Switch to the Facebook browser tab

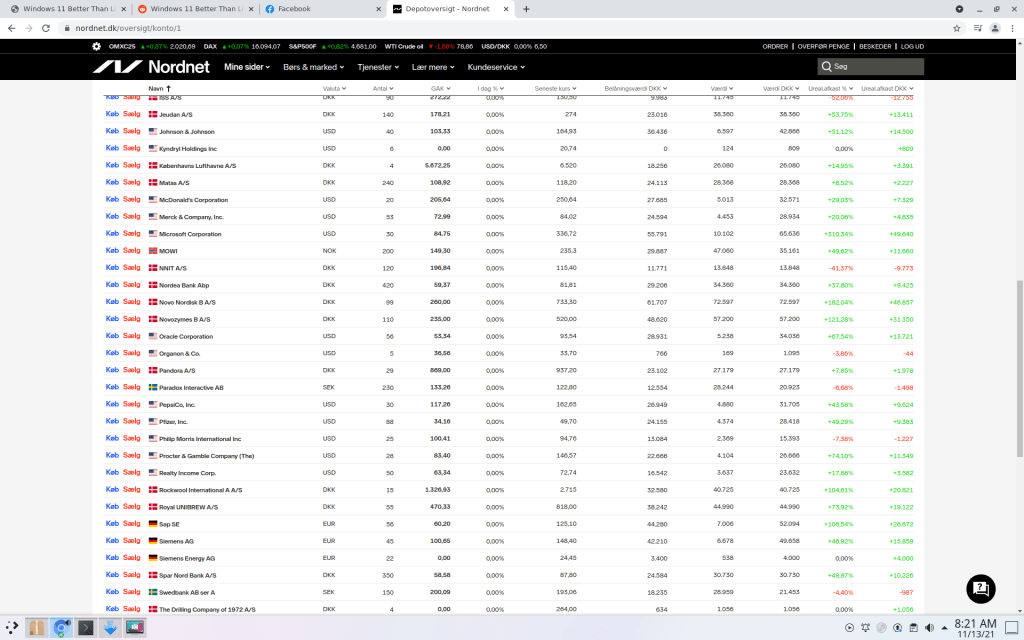tap(320, 9)
